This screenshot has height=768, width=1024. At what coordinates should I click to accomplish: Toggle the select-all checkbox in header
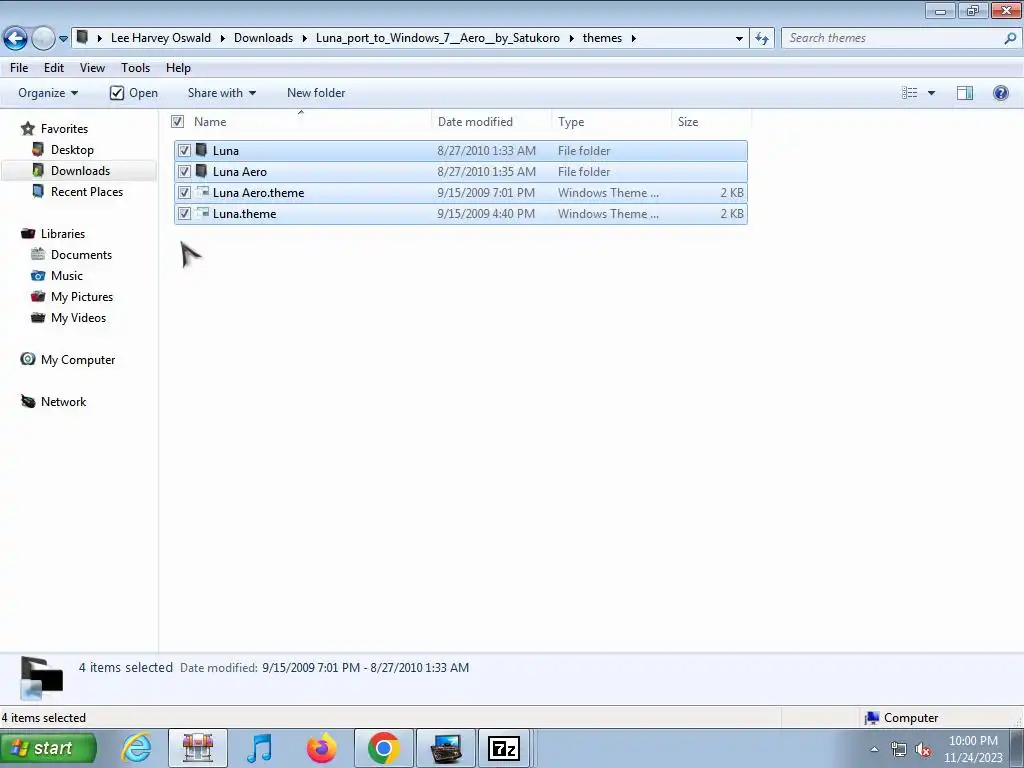tap(178, 121)
